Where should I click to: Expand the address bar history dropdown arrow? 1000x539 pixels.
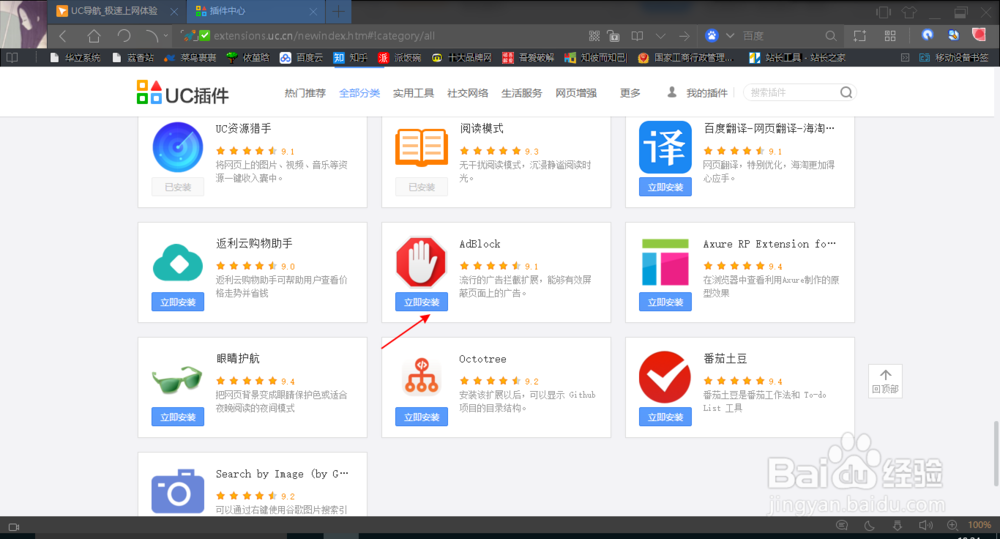coord(661,36)
